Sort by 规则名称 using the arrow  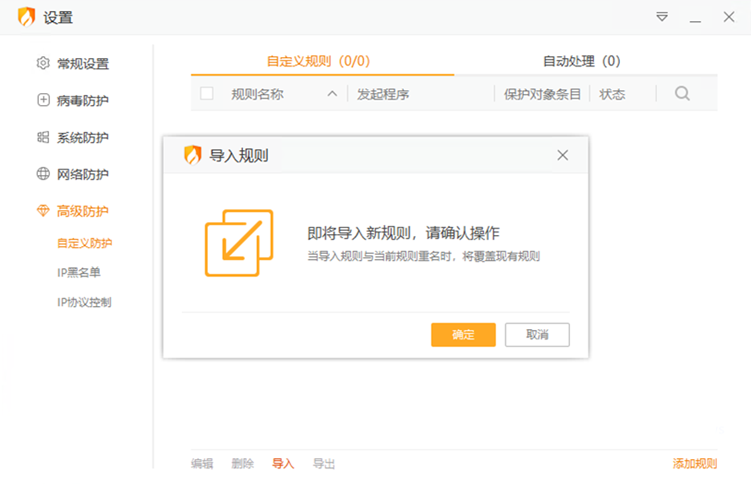[x=332, y=94]
